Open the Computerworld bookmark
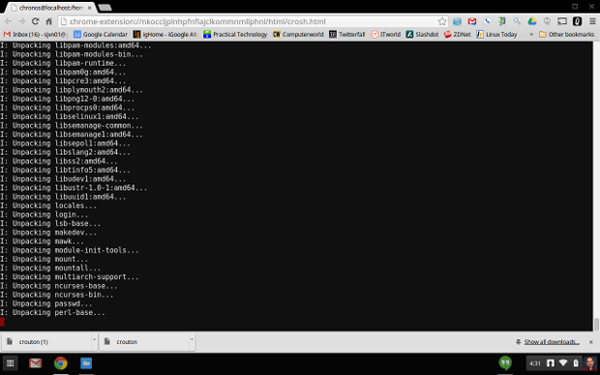 [298, 34]
